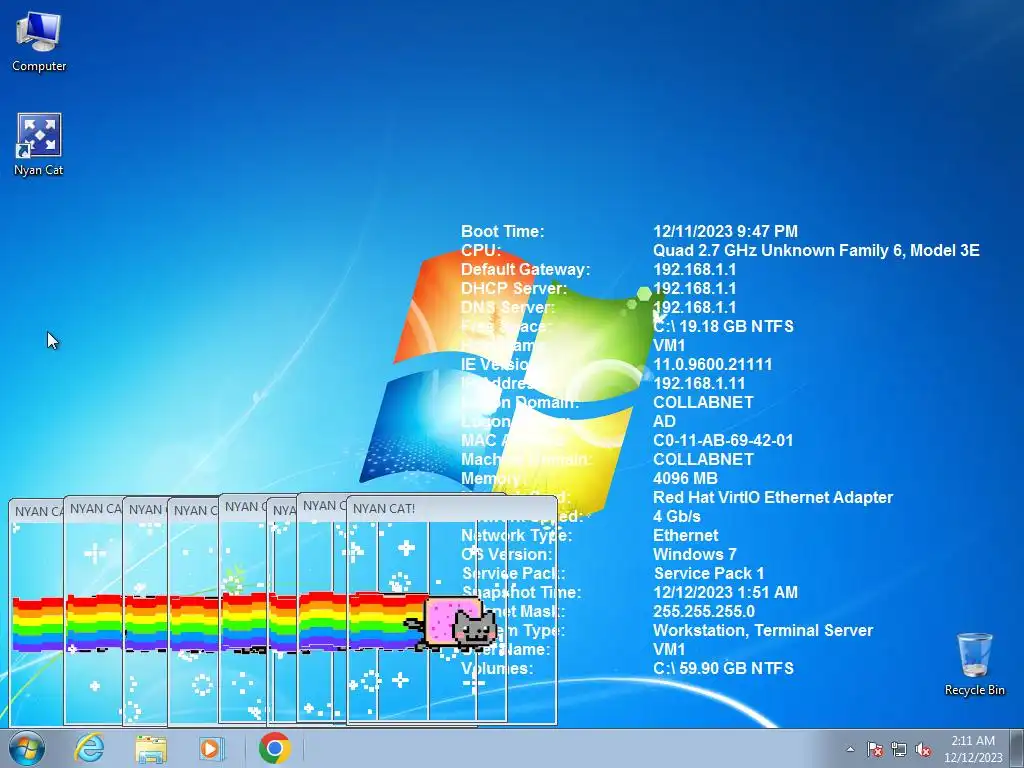Open the Windows Start menu

point(27,748)
